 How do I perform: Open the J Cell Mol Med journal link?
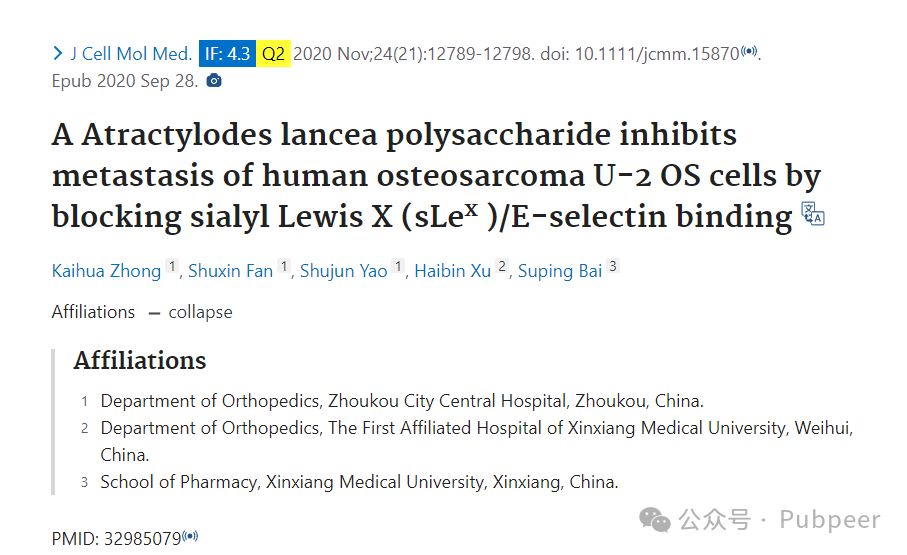pyautogui.click(x=131, y=54)
